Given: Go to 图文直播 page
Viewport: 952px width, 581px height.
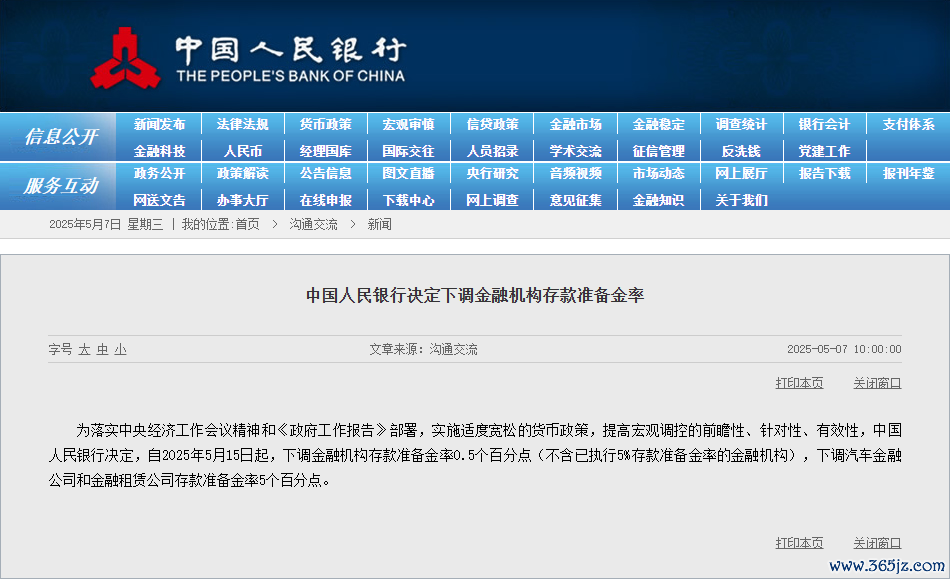Looking at the screenshot, I should point(409,174).
